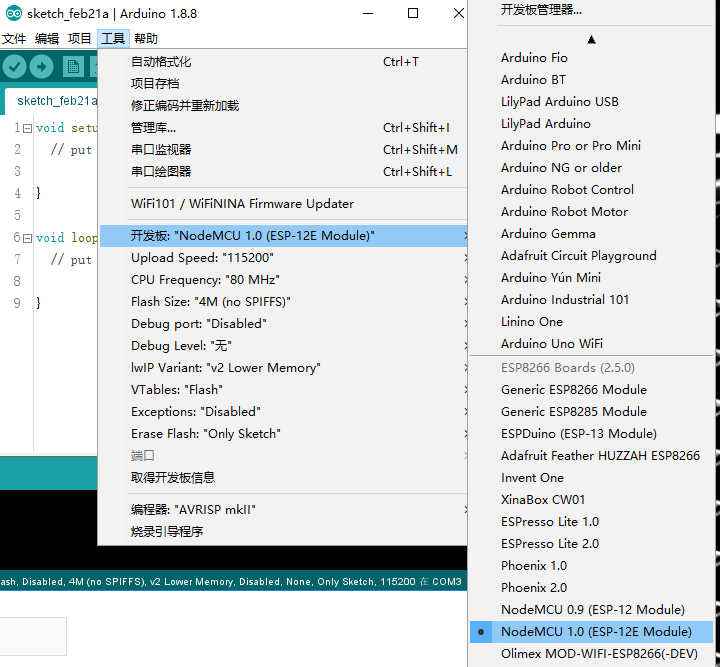The image size is (720, 667).
Task: Click the Upload arrow toolbar icon
Action: click(41, 67)
